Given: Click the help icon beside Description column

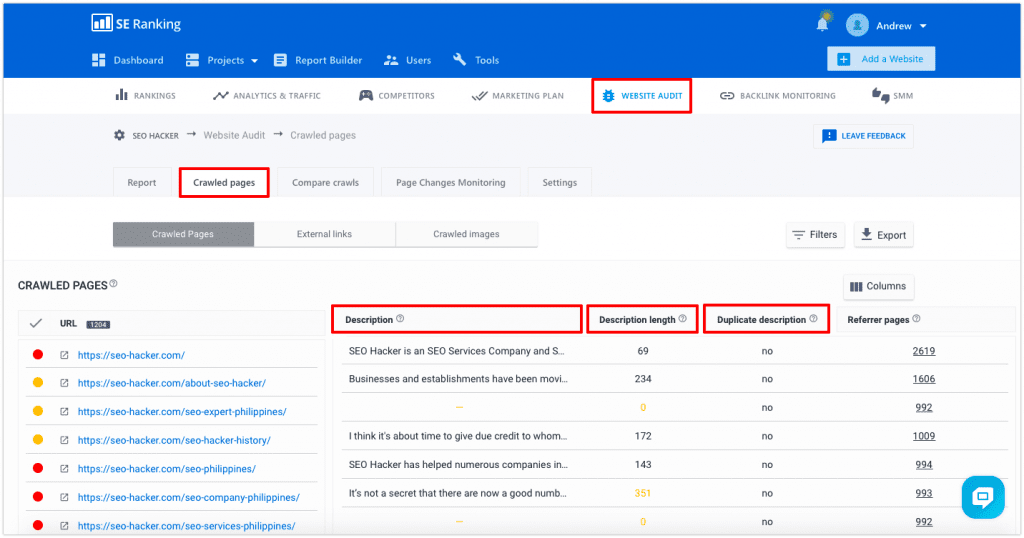Looking at the screenshot, I should click(x=400, y=319).
